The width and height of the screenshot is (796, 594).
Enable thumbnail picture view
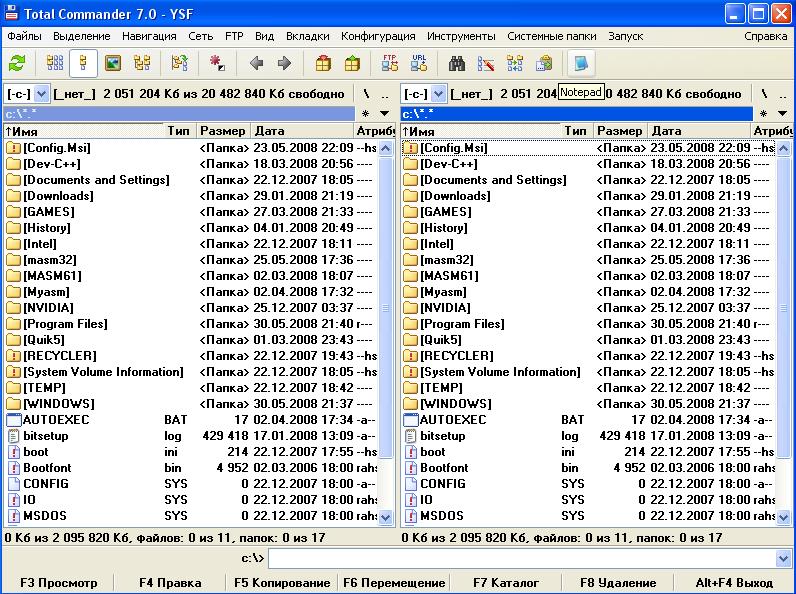click(113, 63)
